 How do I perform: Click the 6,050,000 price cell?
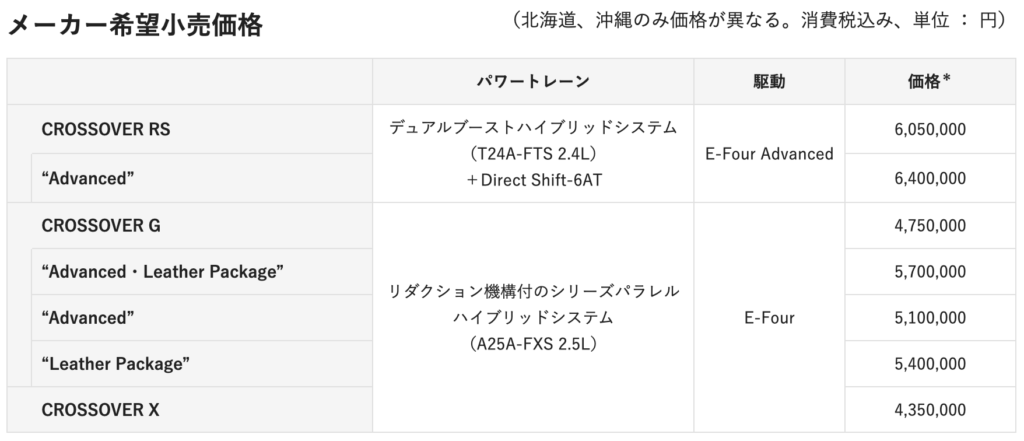click(931, 129)
